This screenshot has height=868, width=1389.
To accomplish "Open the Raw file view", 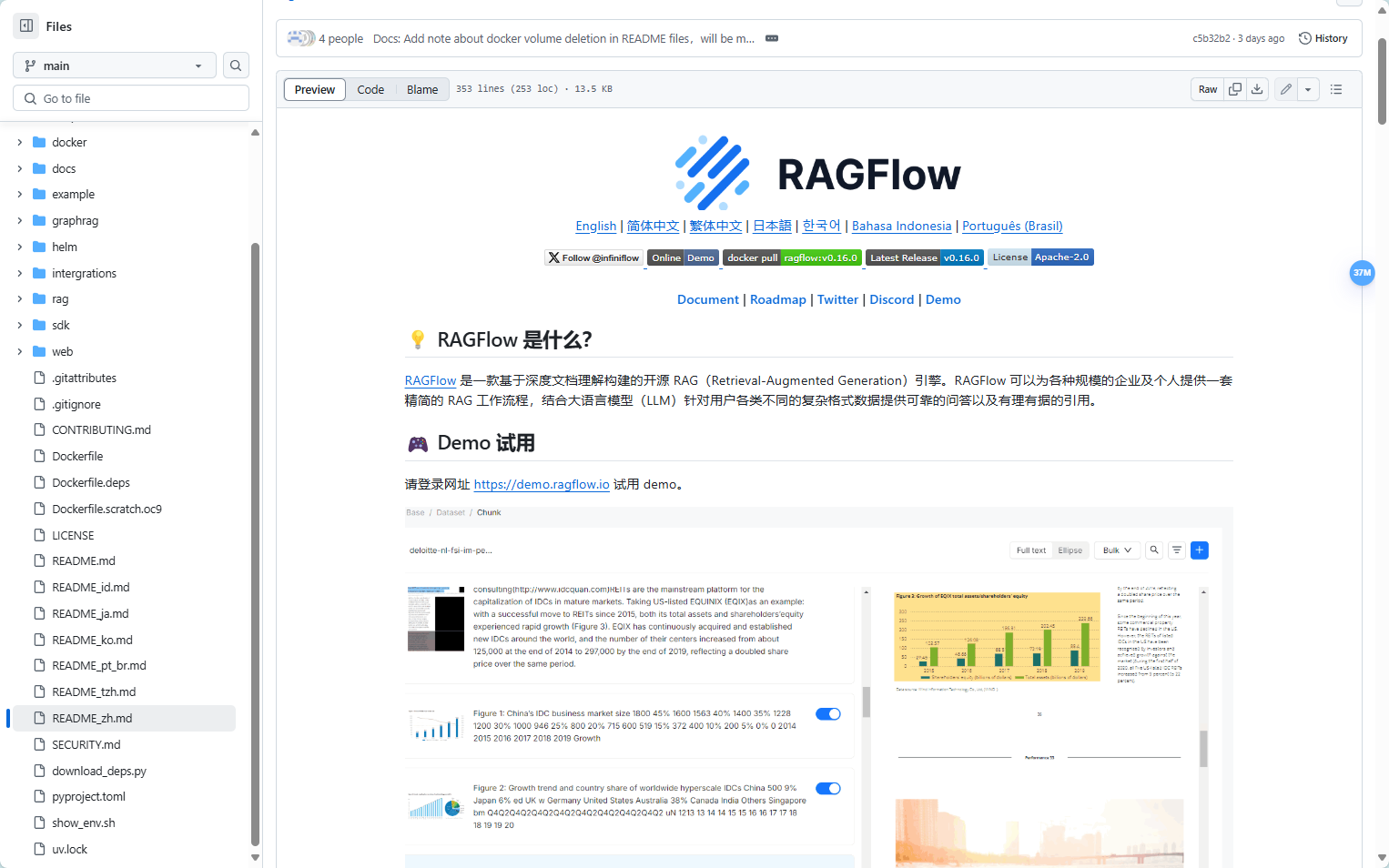I will (1208, 89).
